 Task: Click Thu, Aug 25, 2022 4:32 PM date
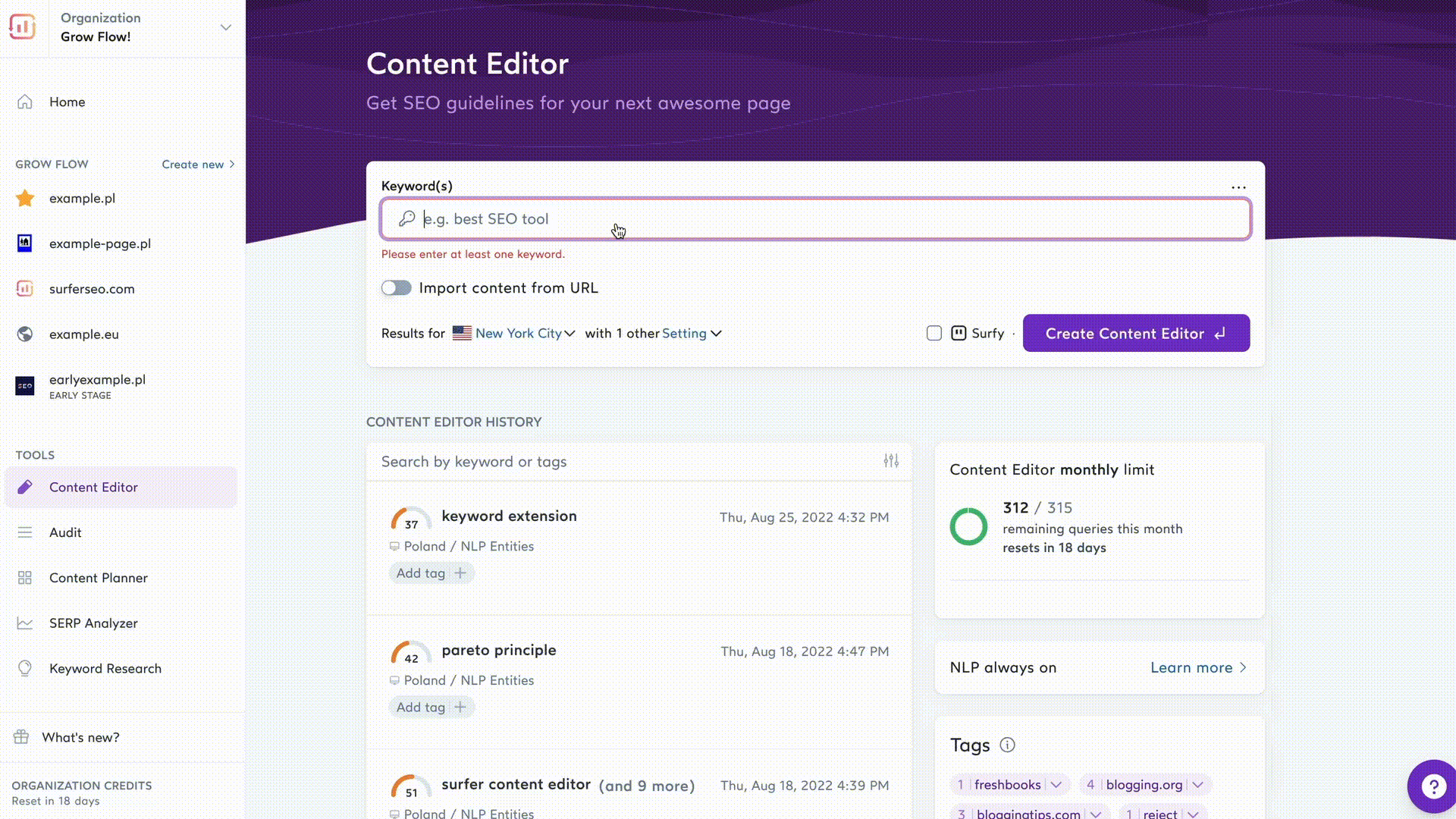(x=804, y=517)
